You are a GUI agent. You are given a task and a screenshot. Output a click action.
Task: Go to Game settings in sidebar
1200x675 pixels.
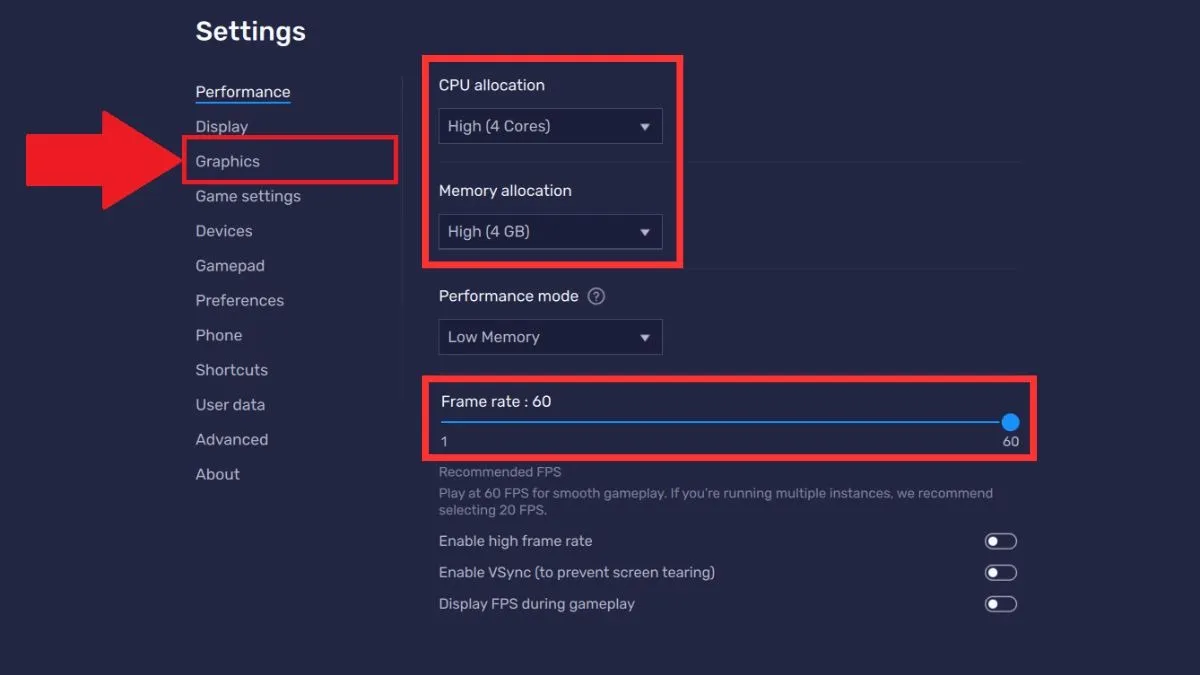(x=247, y=196)
